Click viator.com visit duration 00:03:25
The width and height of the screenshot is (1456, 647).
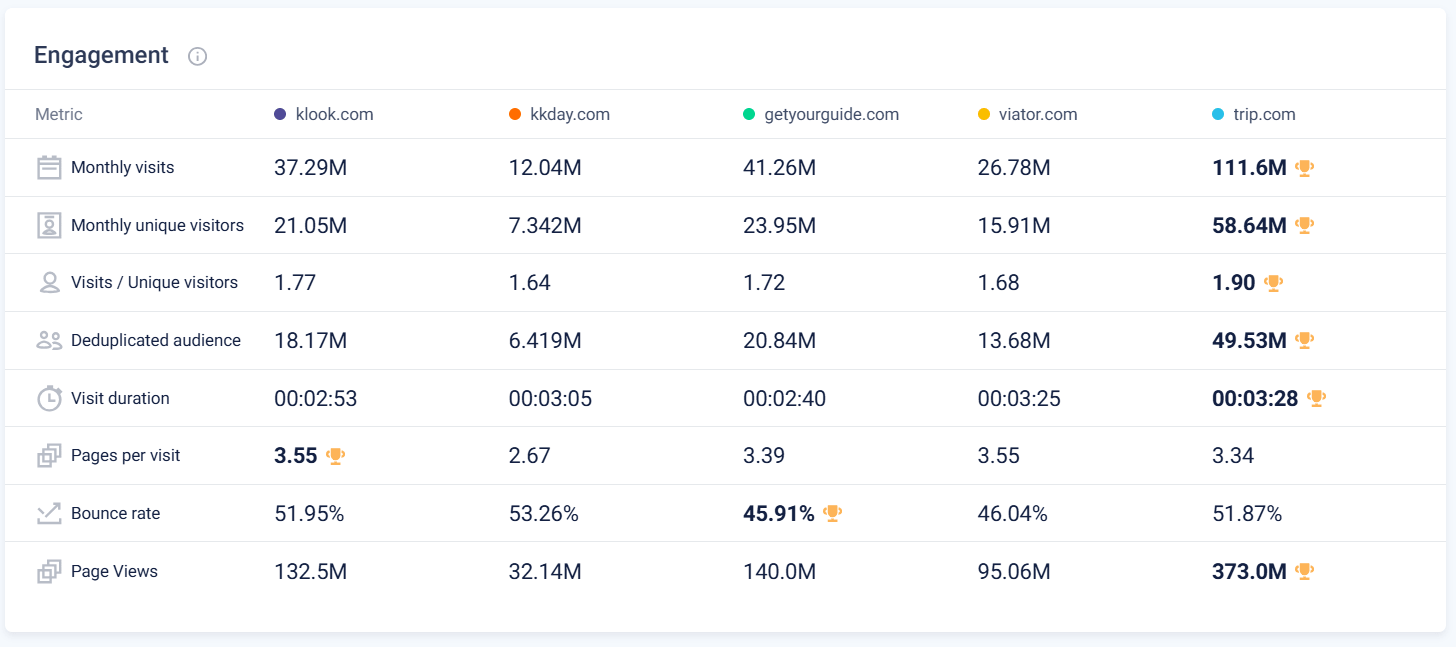click(1020, 399)
